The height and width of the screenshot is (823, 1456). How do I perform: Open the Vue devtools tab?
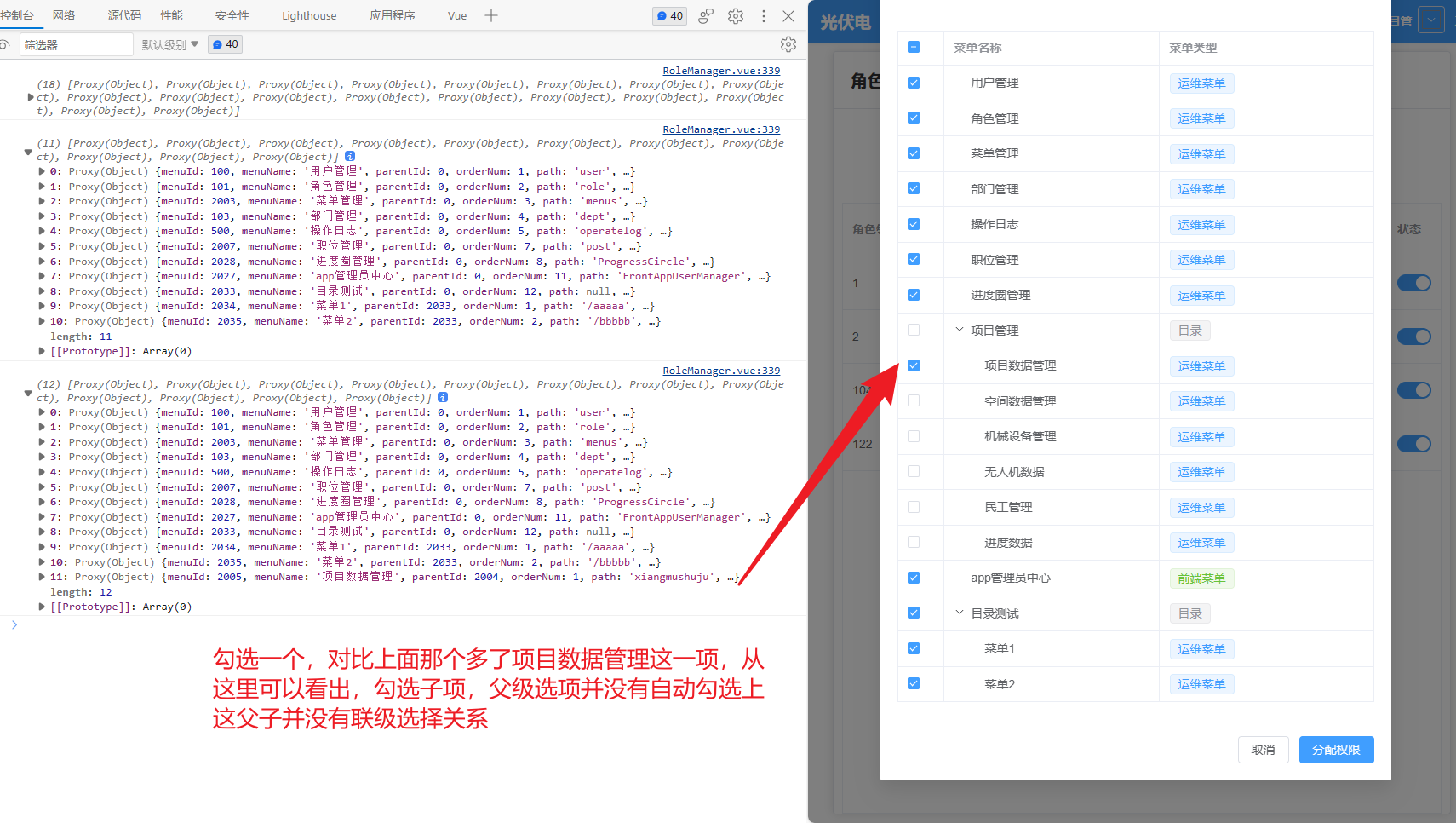tap(457, 15)
